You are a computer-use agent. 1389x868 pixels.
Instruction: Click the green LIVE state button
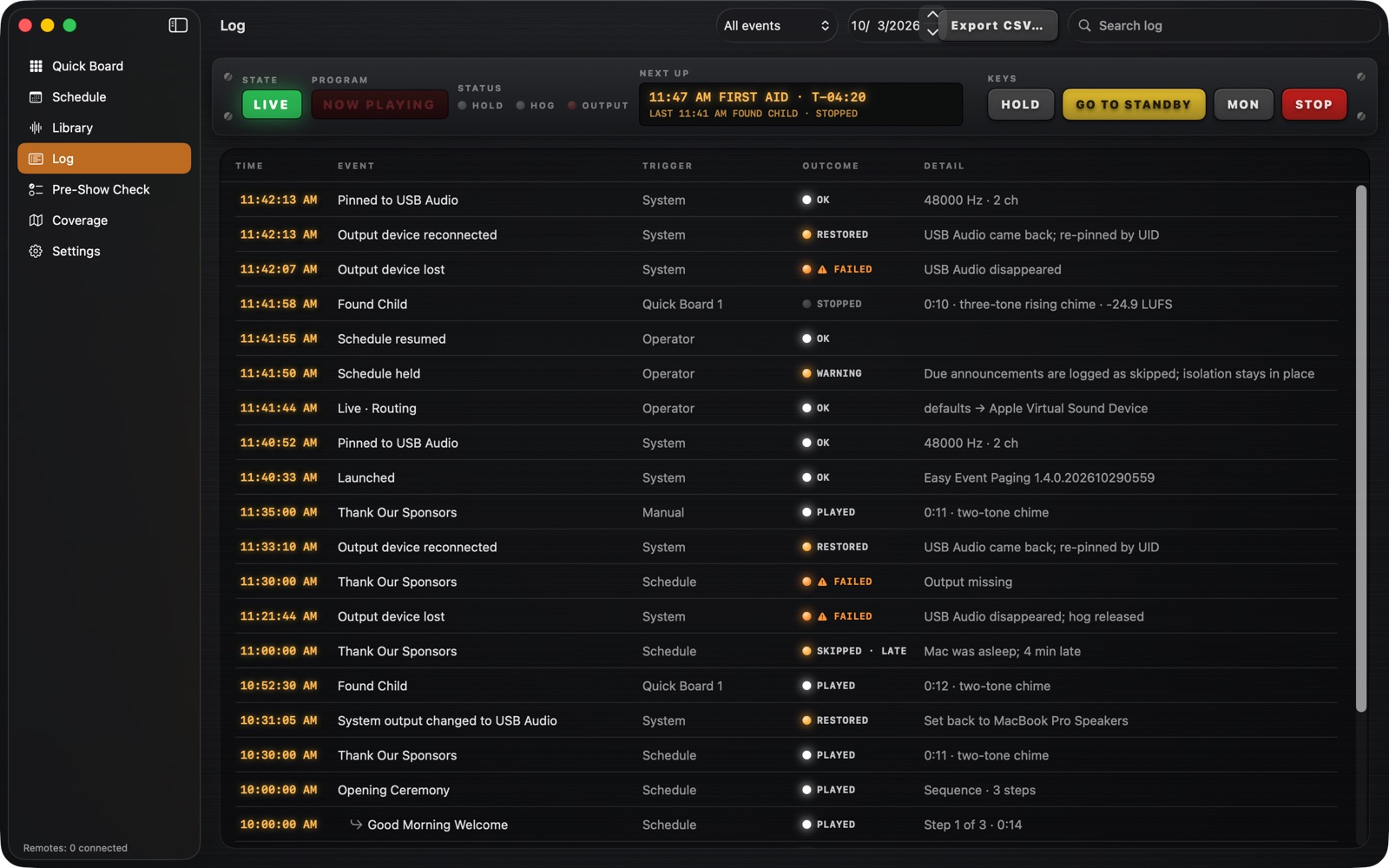[x=271, y=104]
